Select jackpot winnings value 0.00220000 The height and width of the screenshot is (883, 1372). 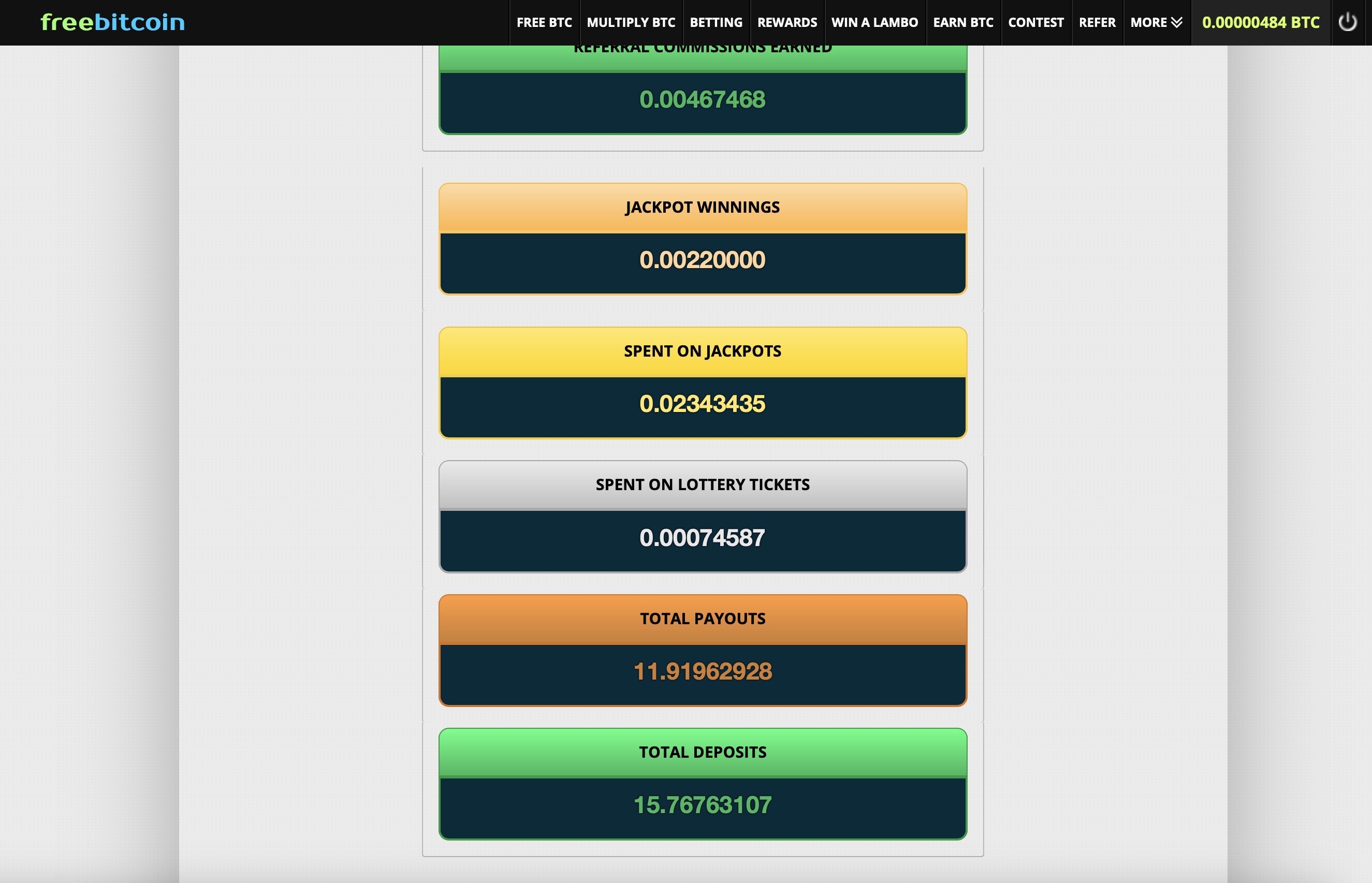(703, 260)
